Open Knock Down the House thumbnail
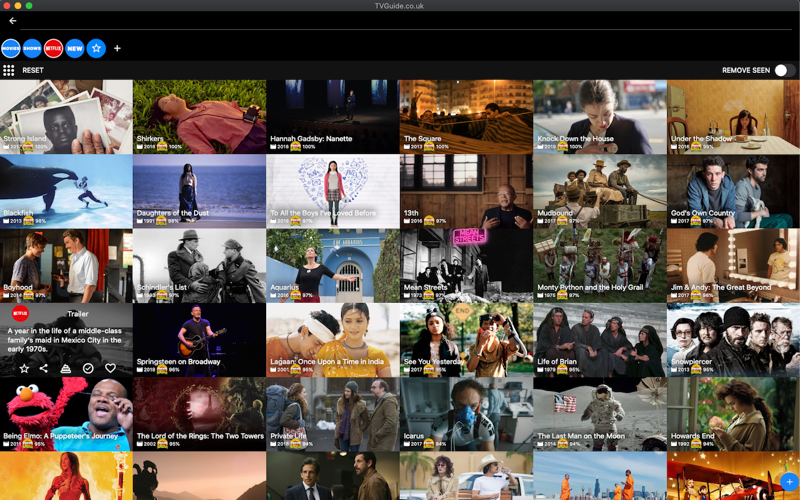 (x=599, y=117)
